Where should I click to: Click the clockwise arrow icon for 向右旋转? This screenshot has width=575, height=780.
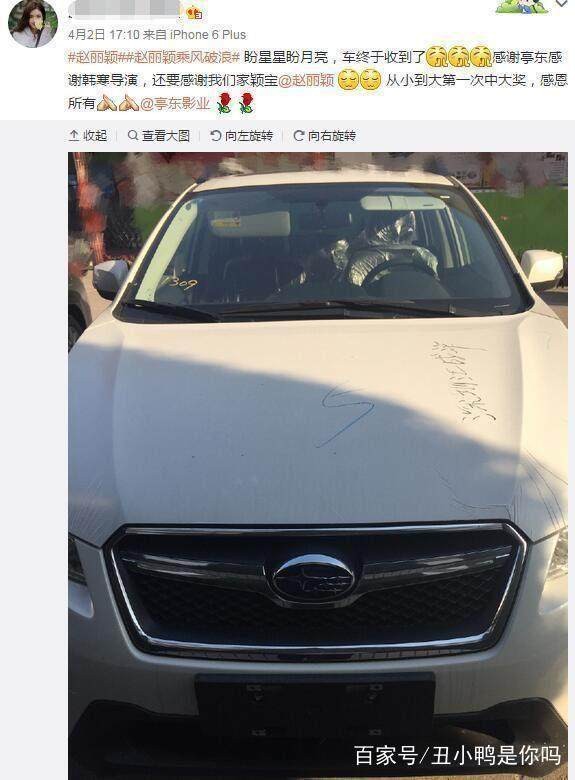tap(299, 135)
